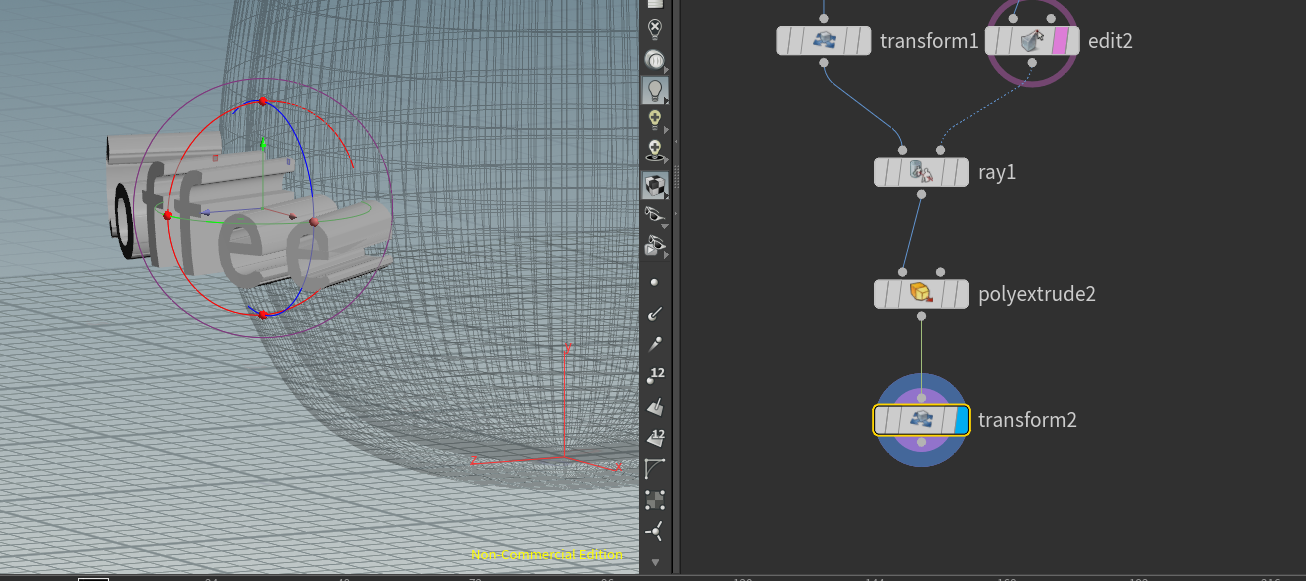Toggle the blue display flag on transform2

[962, 420]
